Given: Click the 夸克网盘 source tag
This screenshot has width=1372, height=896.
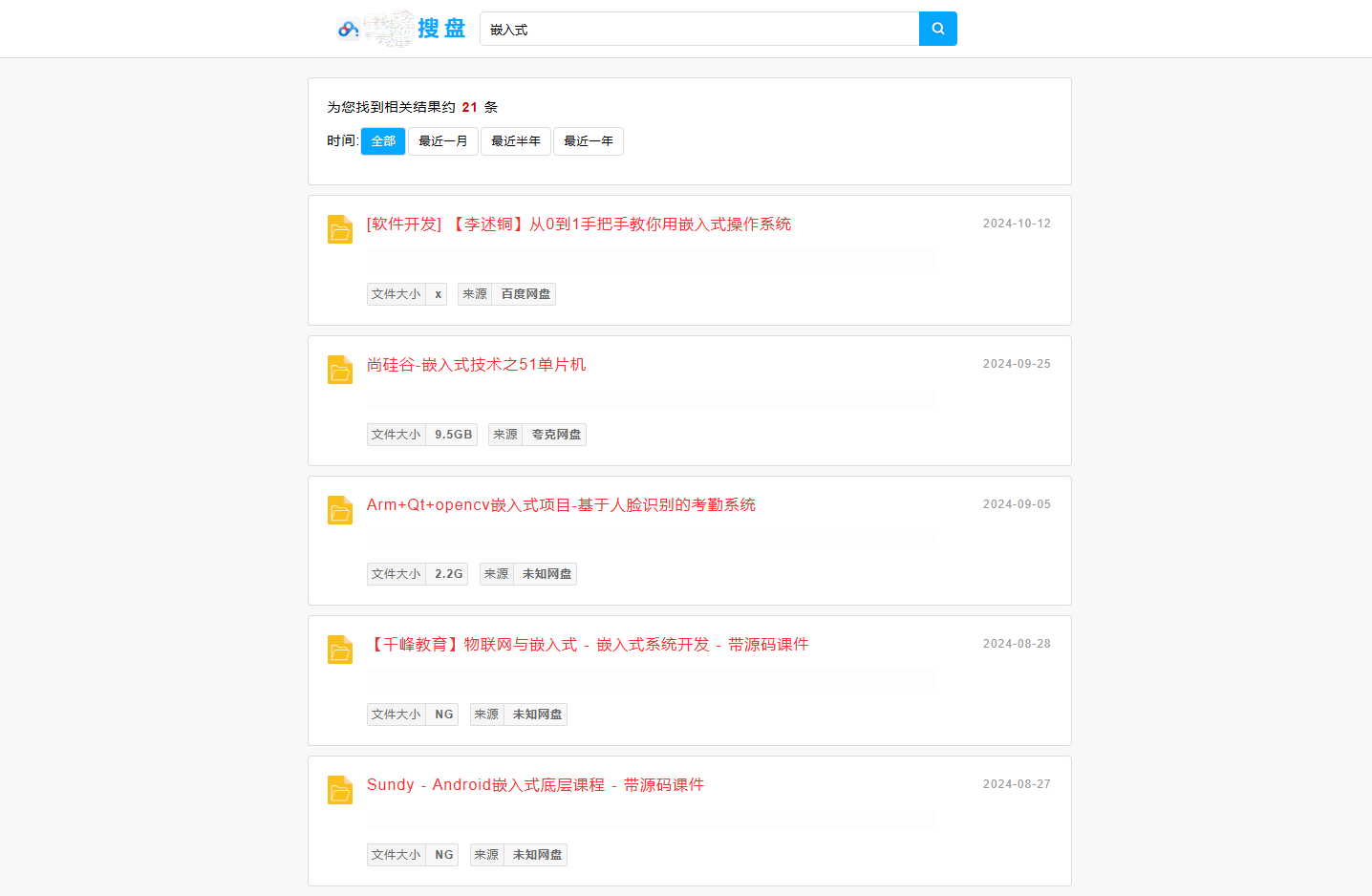Looking at the screenshot, I should 556,435.
